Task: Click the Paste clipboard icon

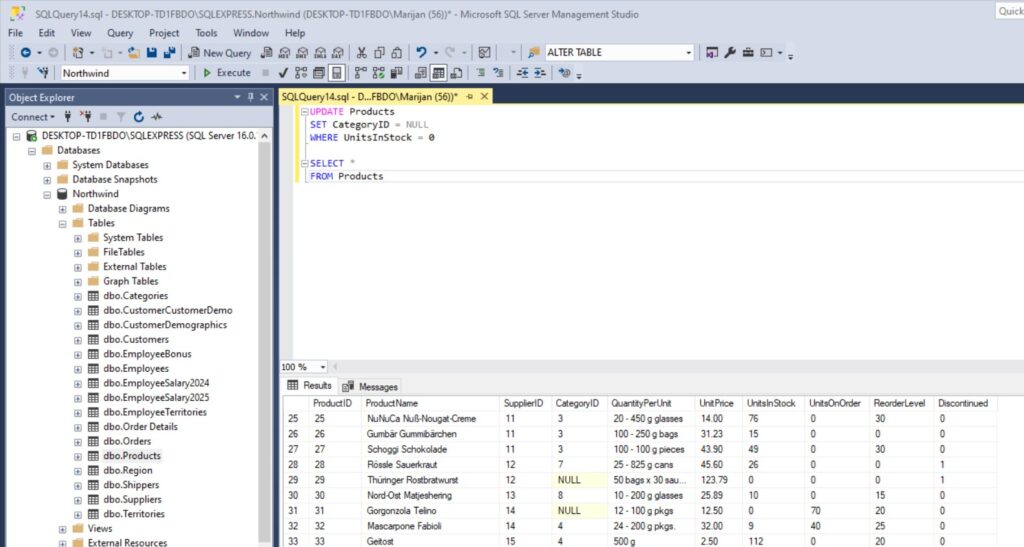Action: point(396,53)
